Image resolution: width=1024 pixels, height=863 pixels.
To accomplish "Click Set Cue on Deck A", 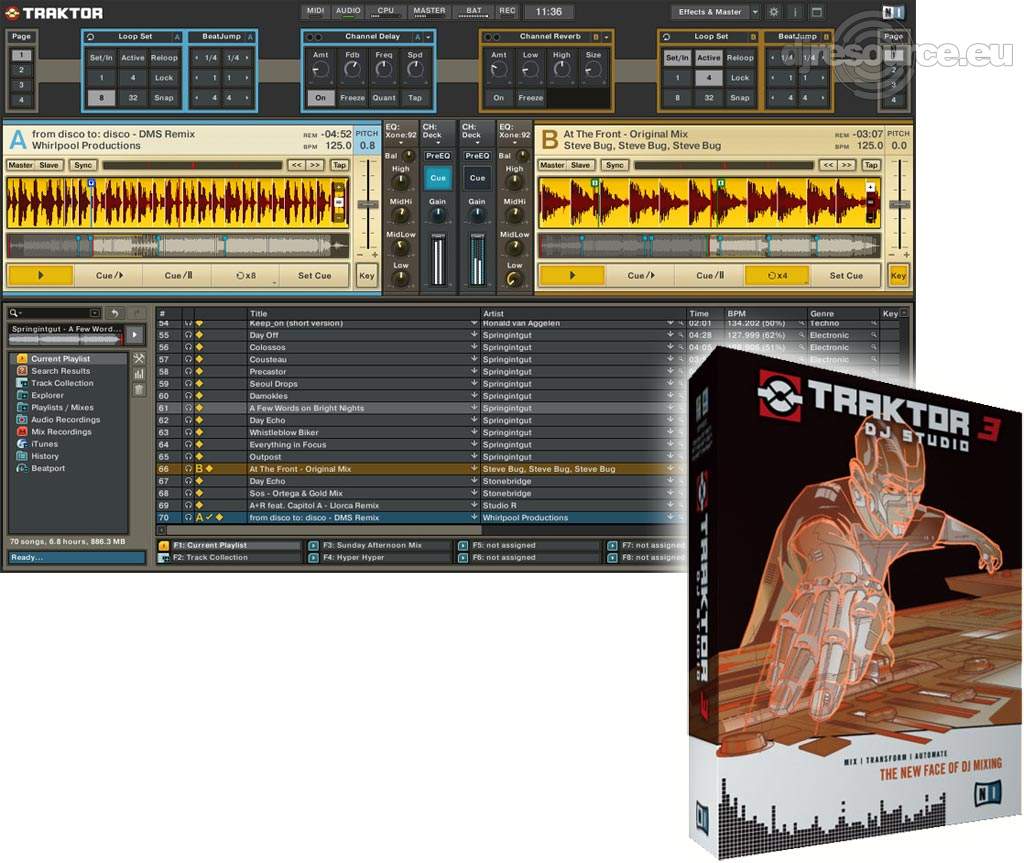I will [314, 275].
